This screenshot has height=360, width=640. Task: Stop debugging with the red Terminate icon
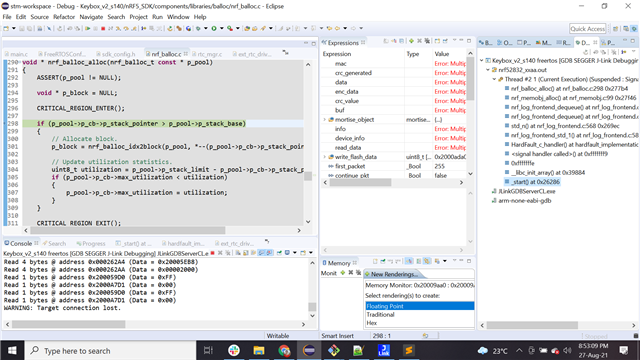point(103,29)
